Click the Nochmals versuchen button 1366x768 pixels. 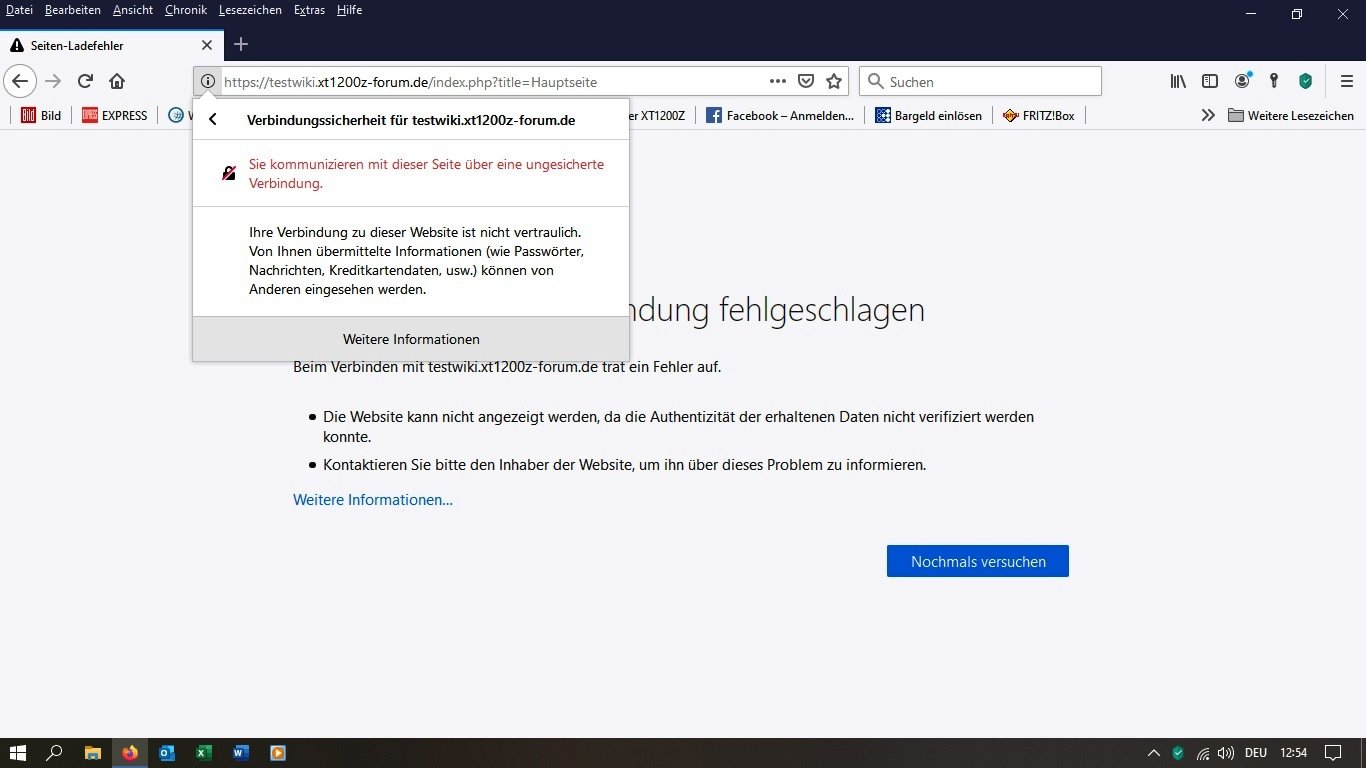point(977,562)
